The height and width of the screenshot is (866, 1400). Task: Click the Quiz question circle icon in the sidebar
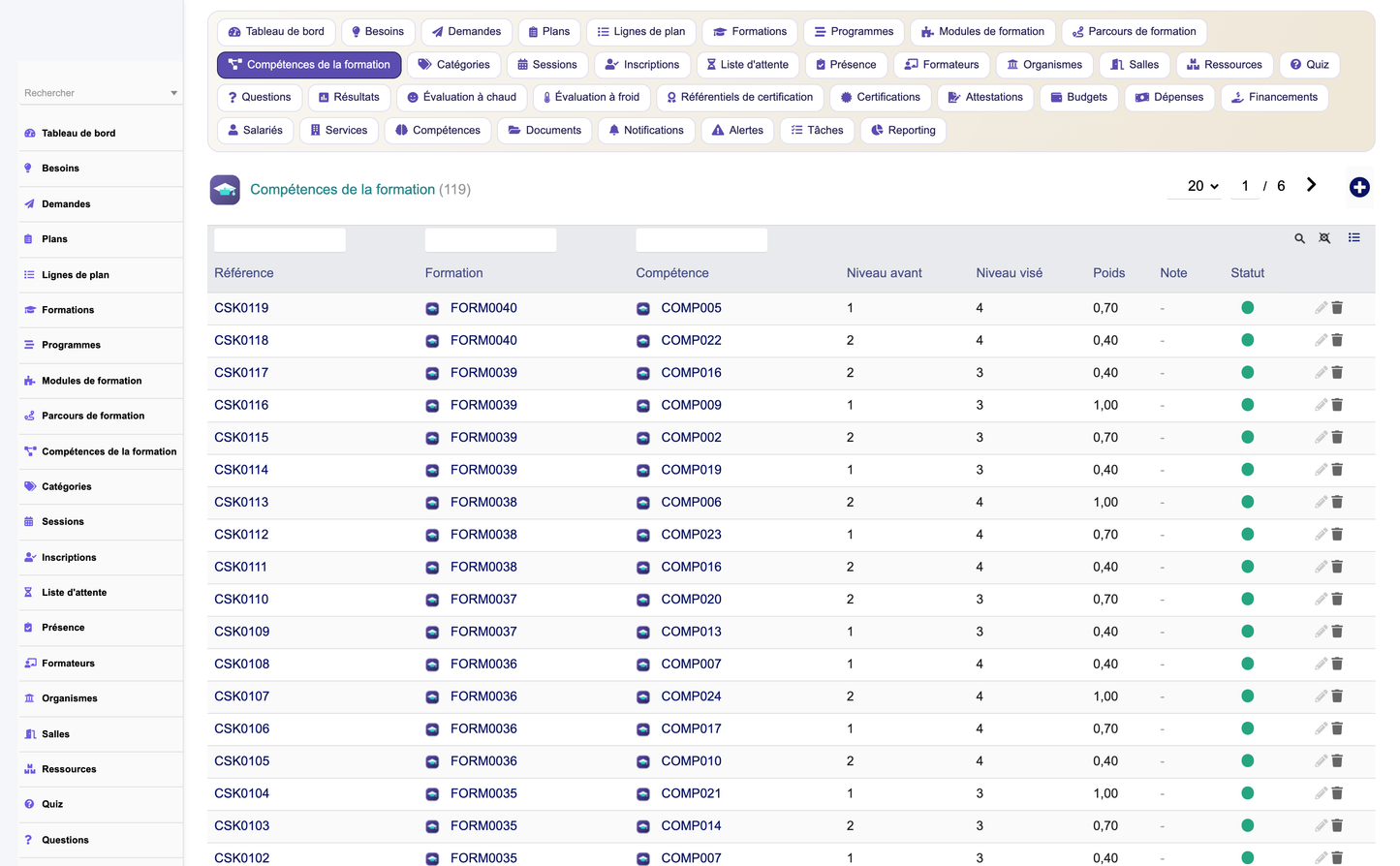coord(29,804)
